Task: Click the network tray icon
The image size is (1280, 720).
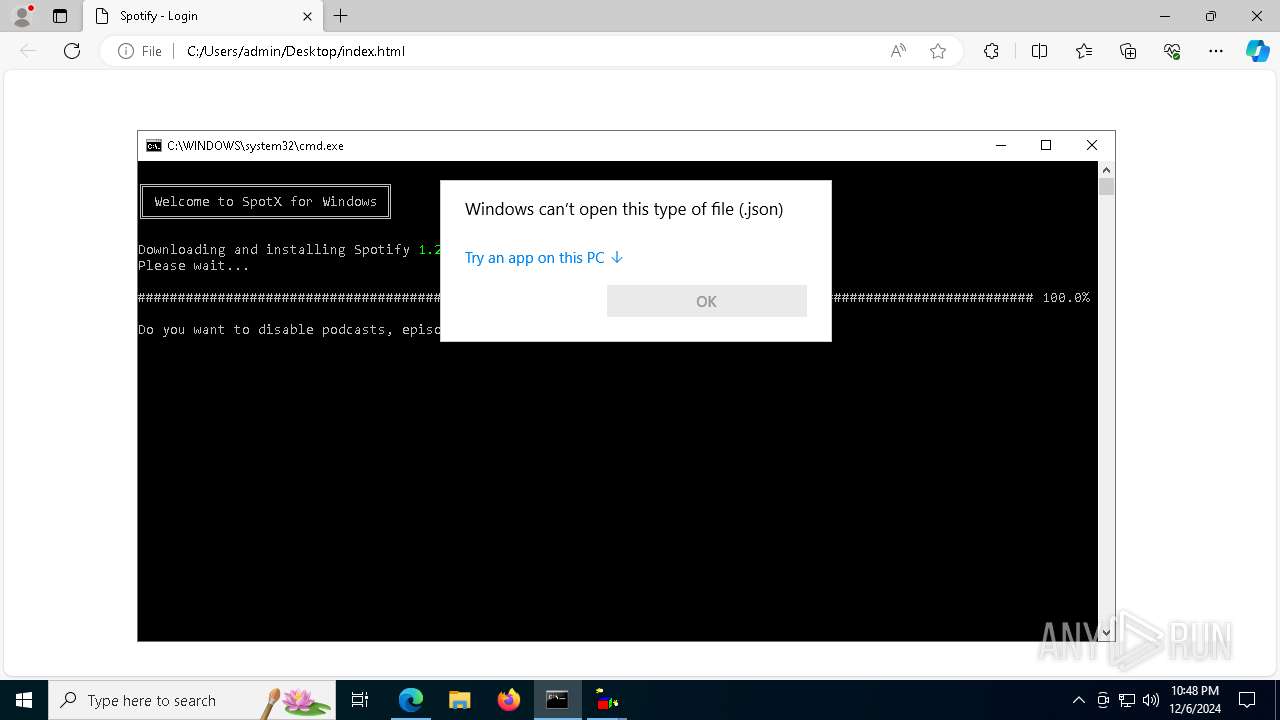Action: click(1127, 700)
